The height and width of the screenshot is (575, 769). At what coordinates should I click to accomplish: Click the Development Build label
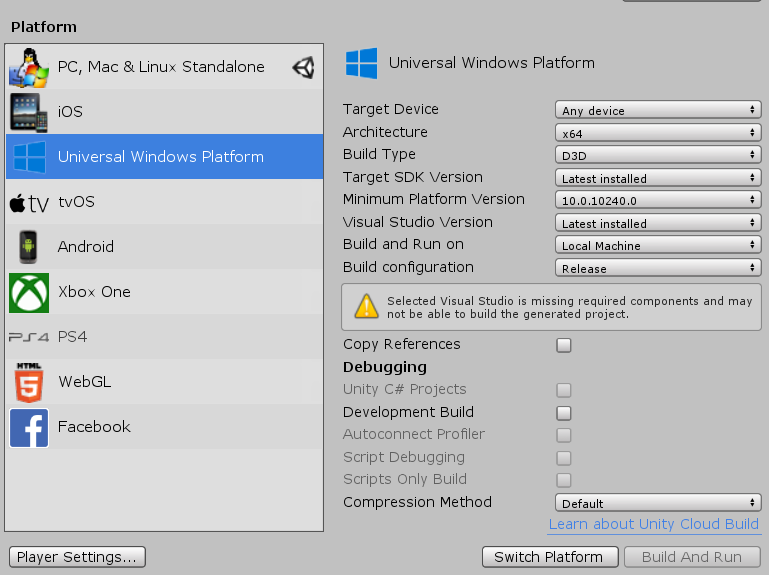[409, 412]
